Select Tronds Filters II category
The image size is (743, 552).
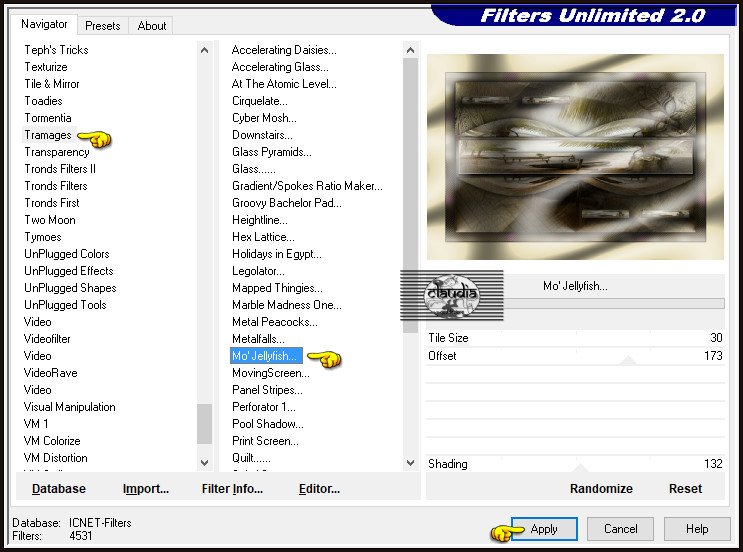point(60,169)
